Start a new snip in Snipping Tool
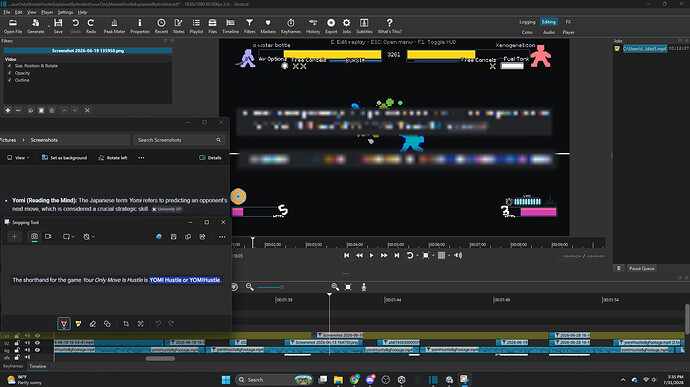Screen dimensions: 690x387 coord(14,237)
